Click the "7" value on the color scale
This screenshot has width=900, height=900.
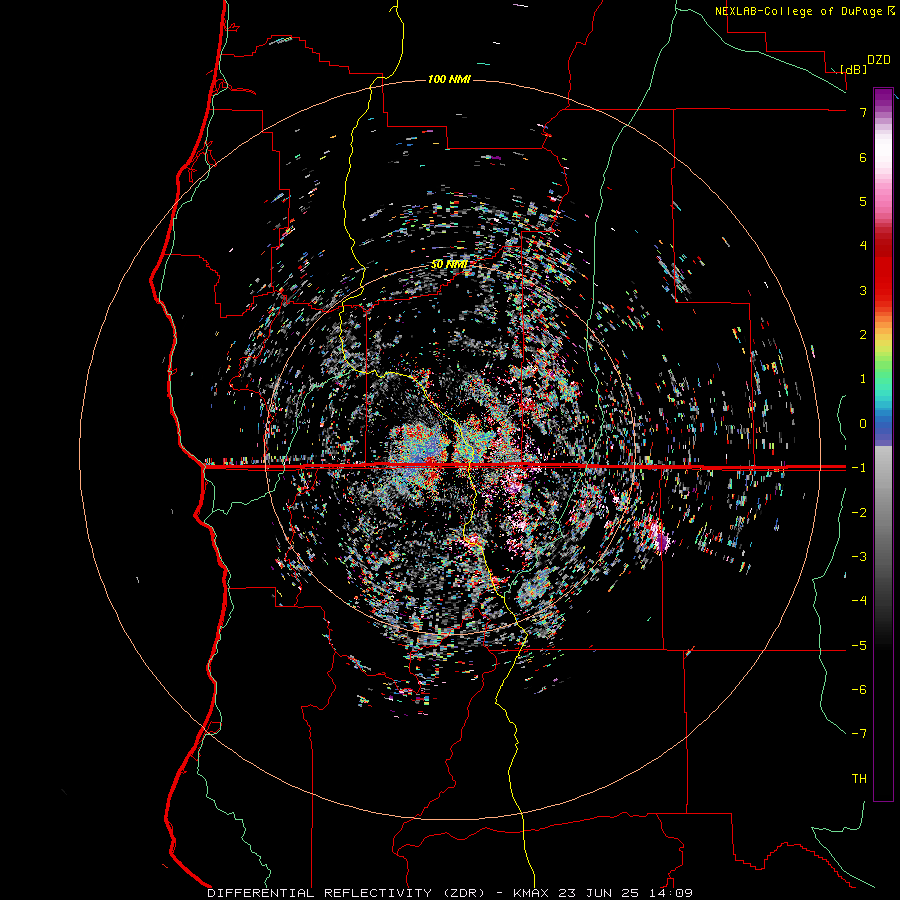(x=863, y=112)
